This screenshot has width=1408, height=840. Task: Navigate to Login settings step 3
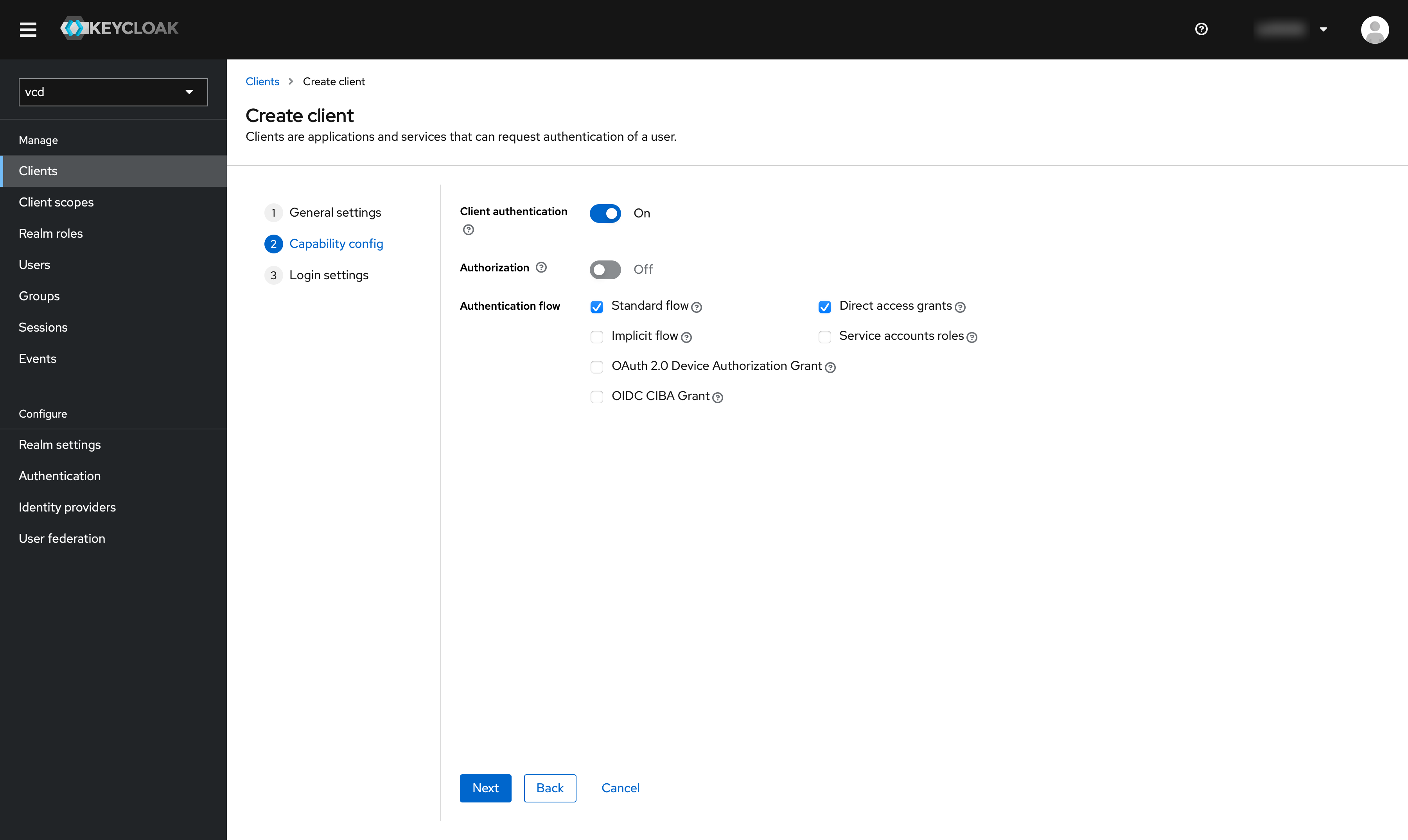[329, 275]
